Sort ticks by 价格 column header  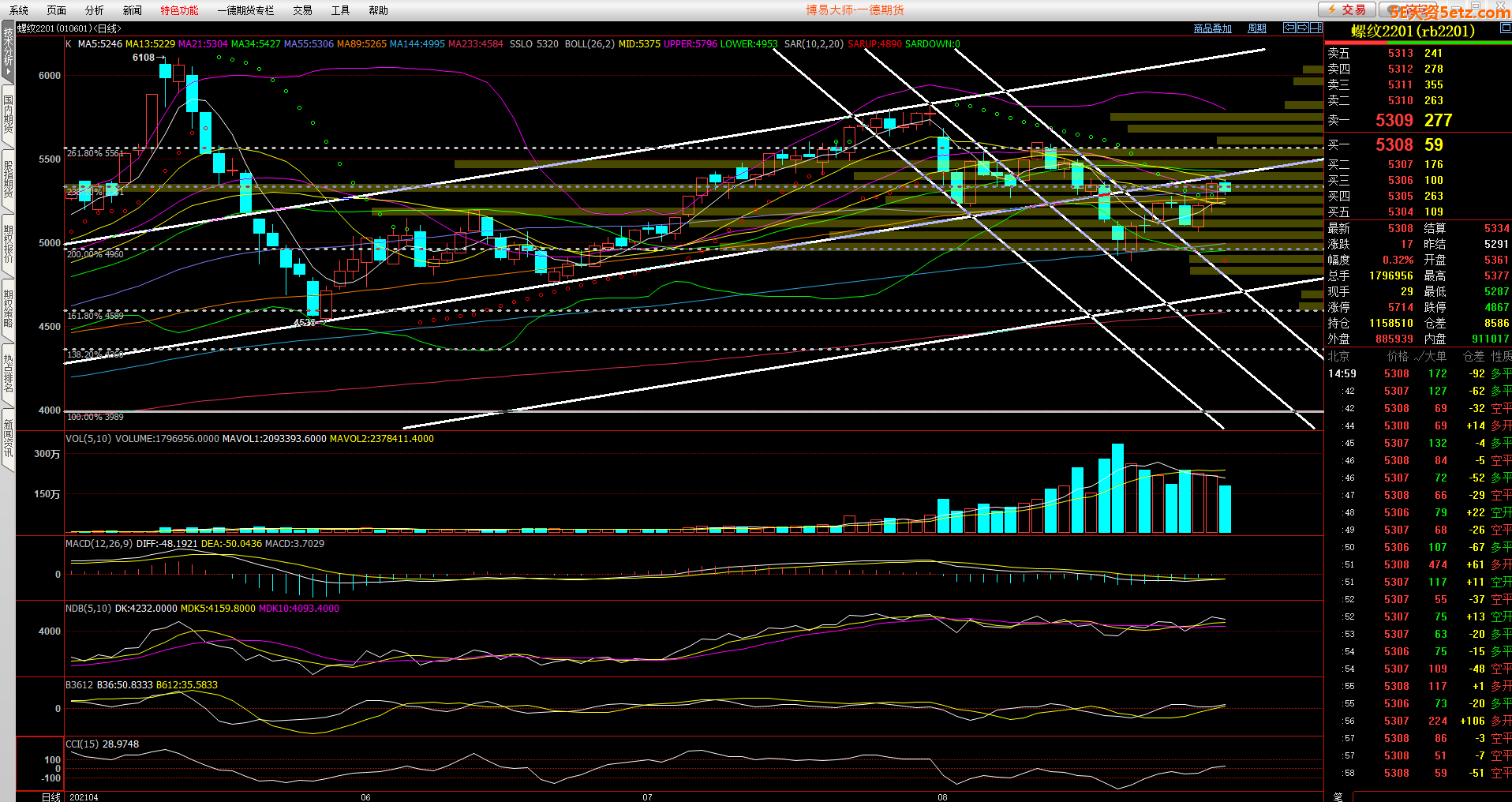(1398, 356)
